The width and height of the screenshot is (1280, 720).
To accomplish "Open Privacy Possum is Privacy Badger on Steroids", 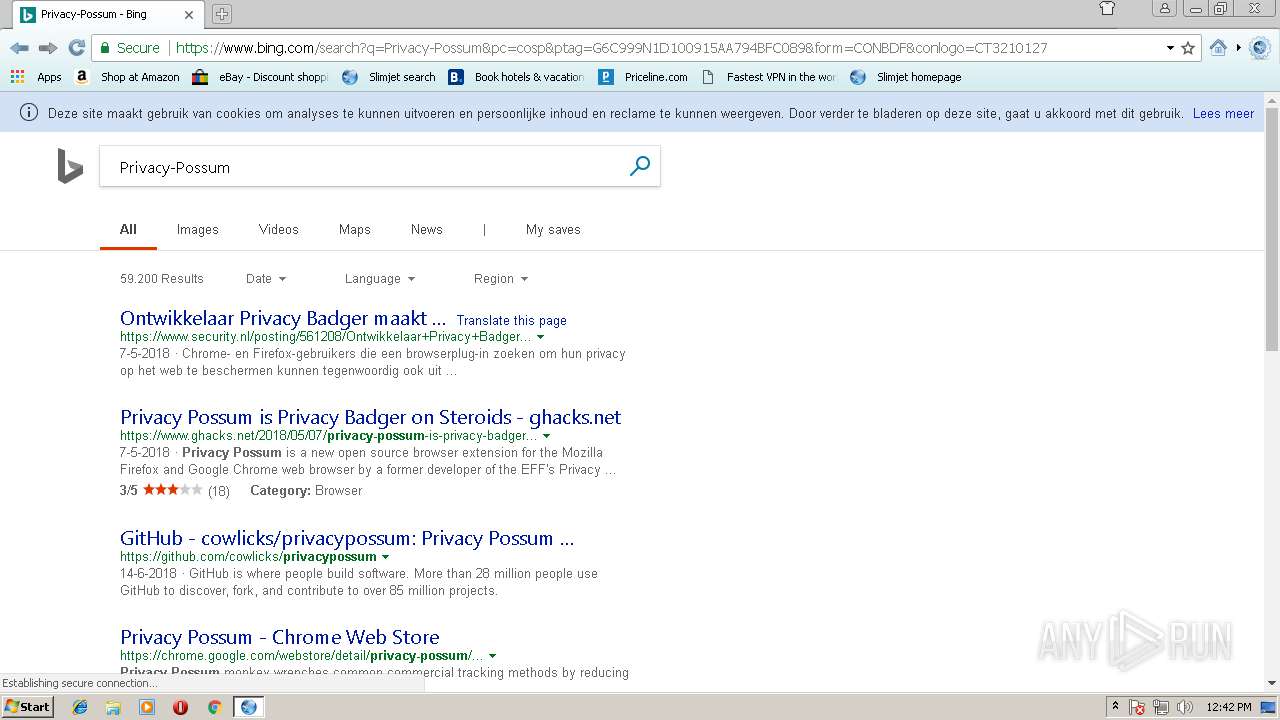I will [x=370, y=417].
